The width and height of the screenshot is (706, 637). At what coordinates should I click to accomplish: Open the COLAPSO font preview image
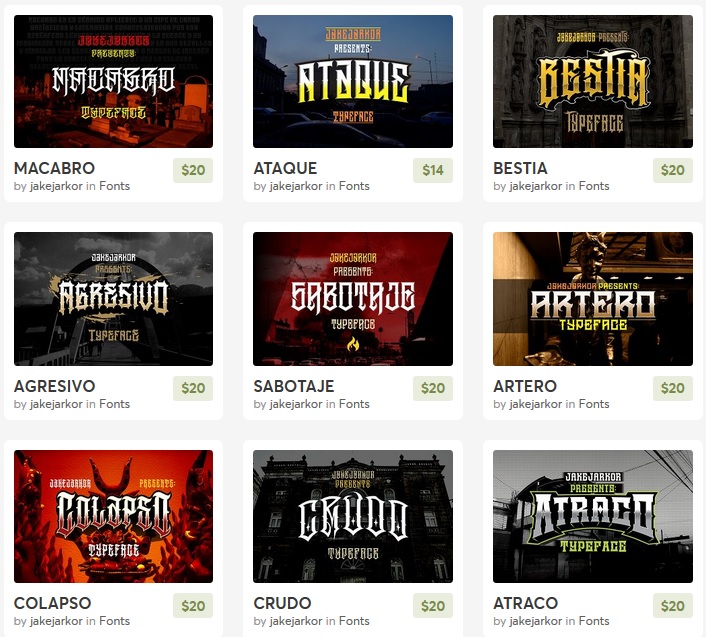pos(113,516)
